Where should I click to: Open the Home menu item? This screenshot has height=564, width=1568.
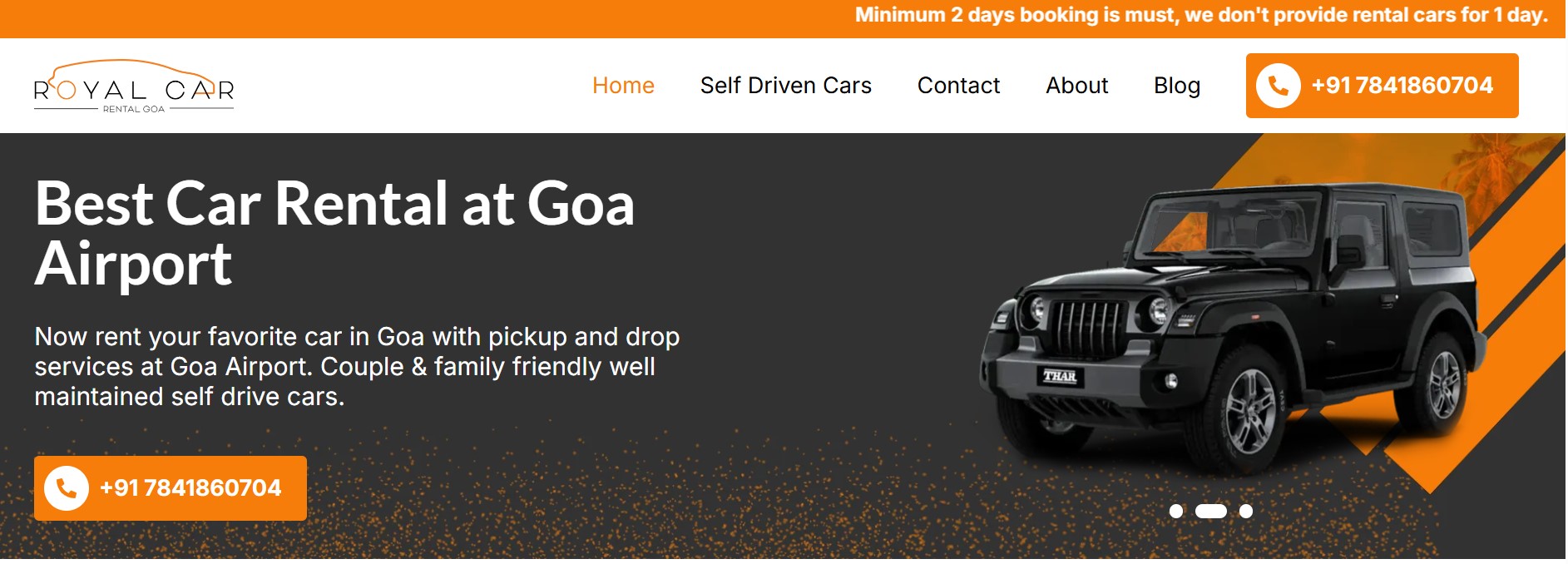623,86
